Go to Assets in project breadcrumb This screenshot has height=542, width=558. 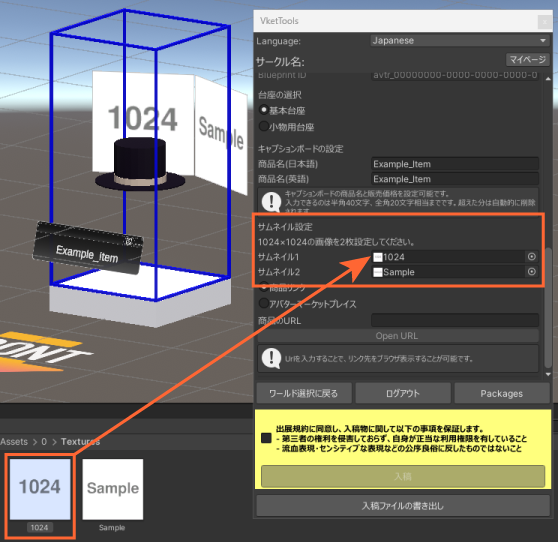14,442
